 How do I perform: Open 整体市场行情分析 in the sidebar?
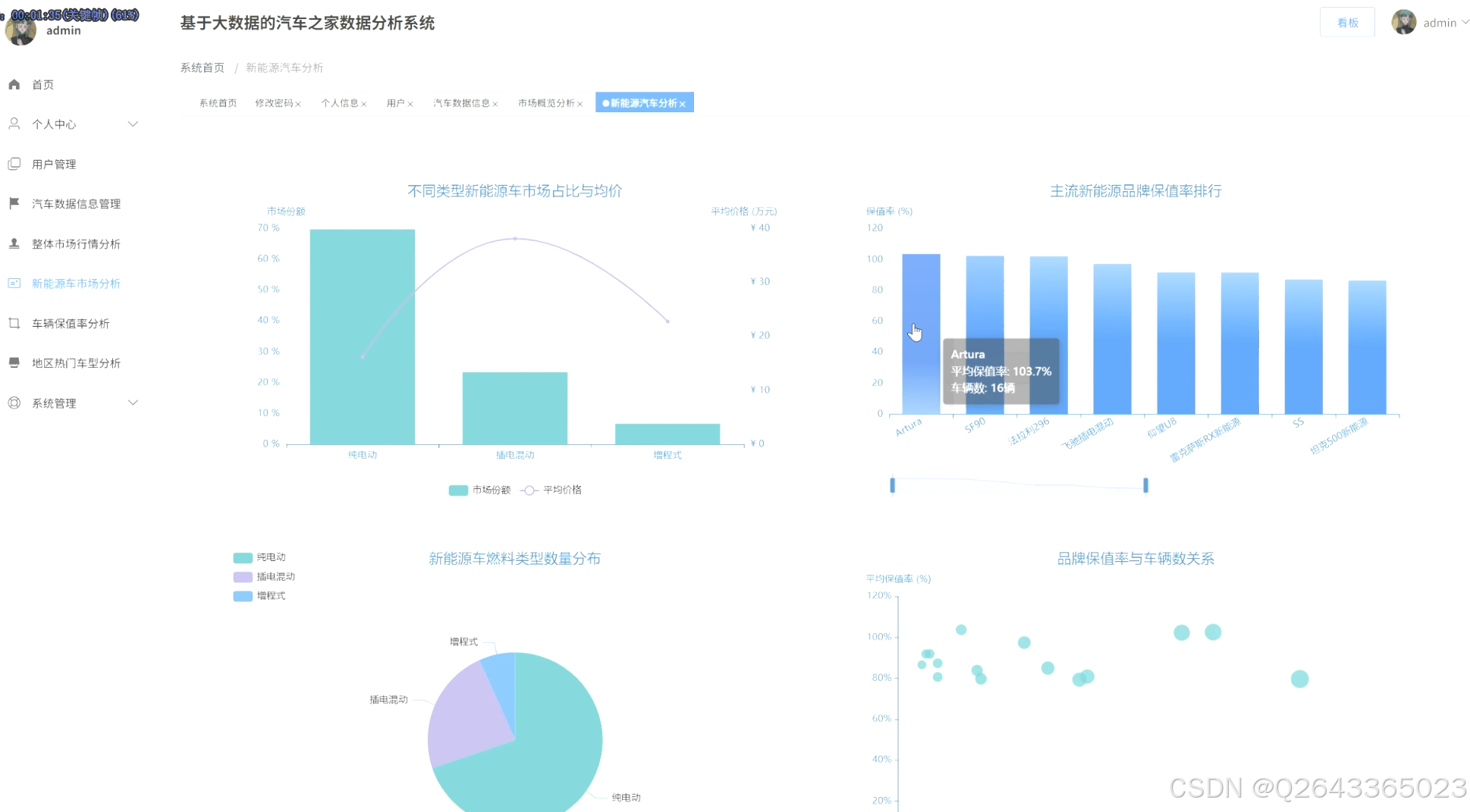point(76,243)
